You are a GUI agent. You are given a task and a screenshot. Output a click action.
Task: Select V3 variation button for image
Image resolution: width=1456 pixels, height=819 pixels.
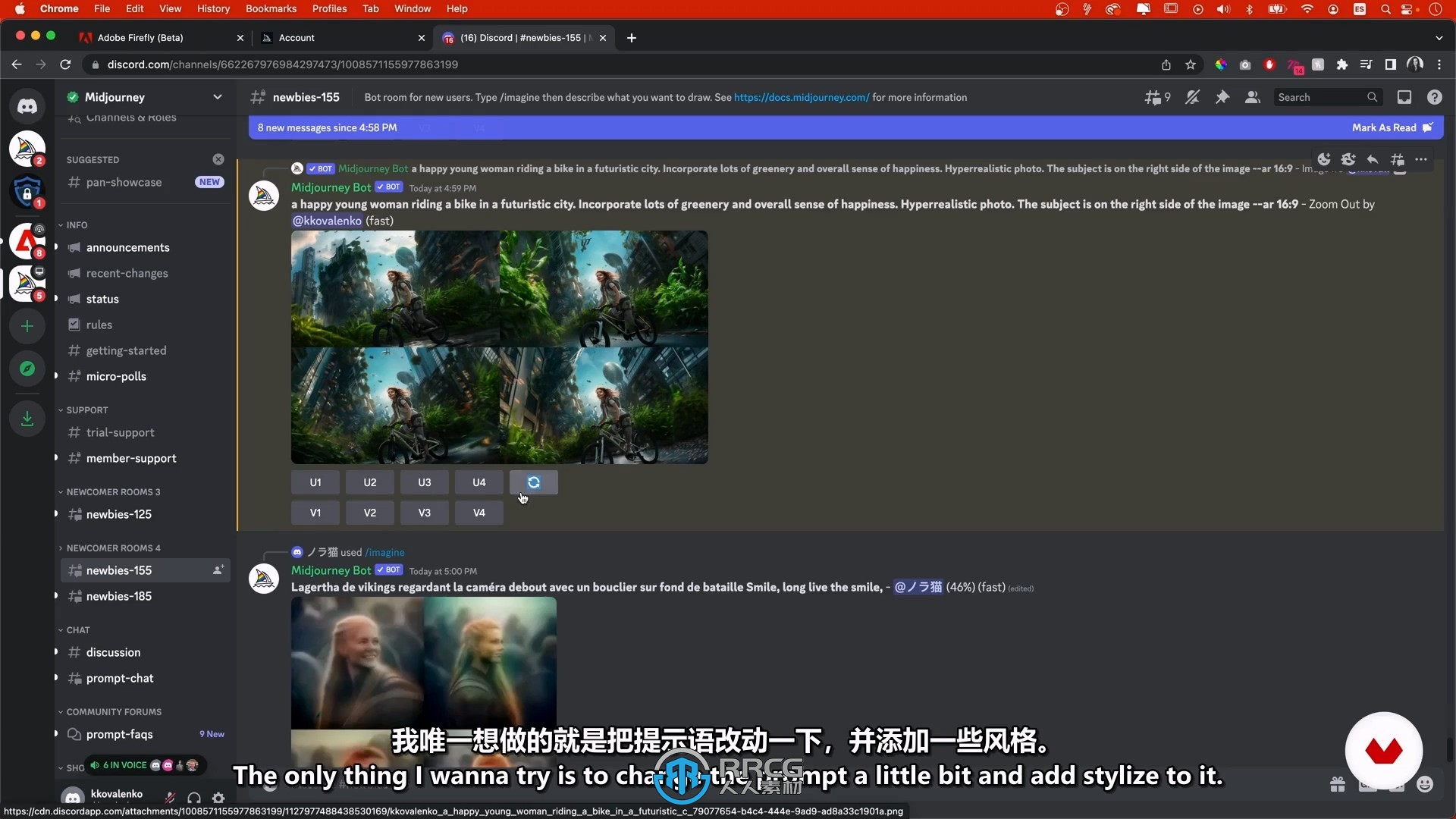tap(424, 512)
